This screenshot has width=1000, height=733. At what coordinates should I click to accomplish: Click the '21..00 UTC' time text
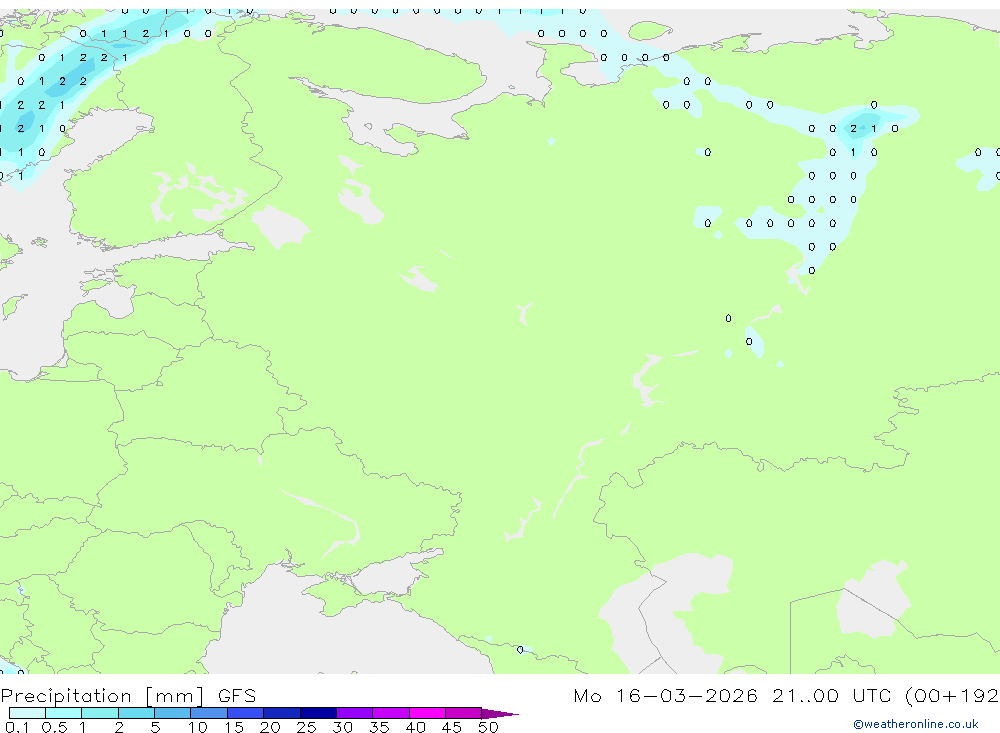[x=831, y=696]
